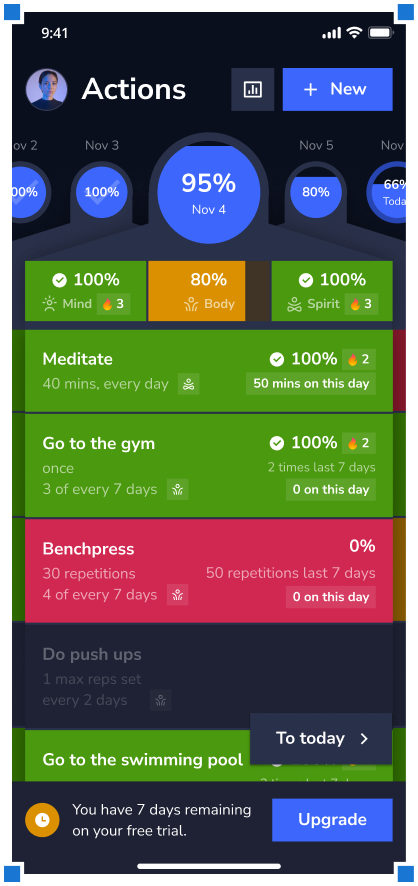
Task: Click the spirit category icon on Meditate
Action: pos(189,384)
